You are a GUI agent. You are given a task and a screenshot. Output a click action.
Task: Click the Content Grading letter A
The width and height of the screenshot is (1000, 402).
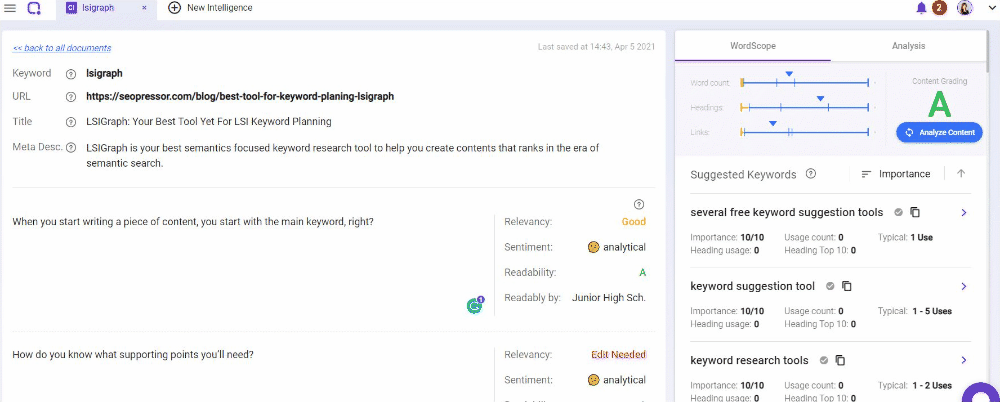[939, 105]
